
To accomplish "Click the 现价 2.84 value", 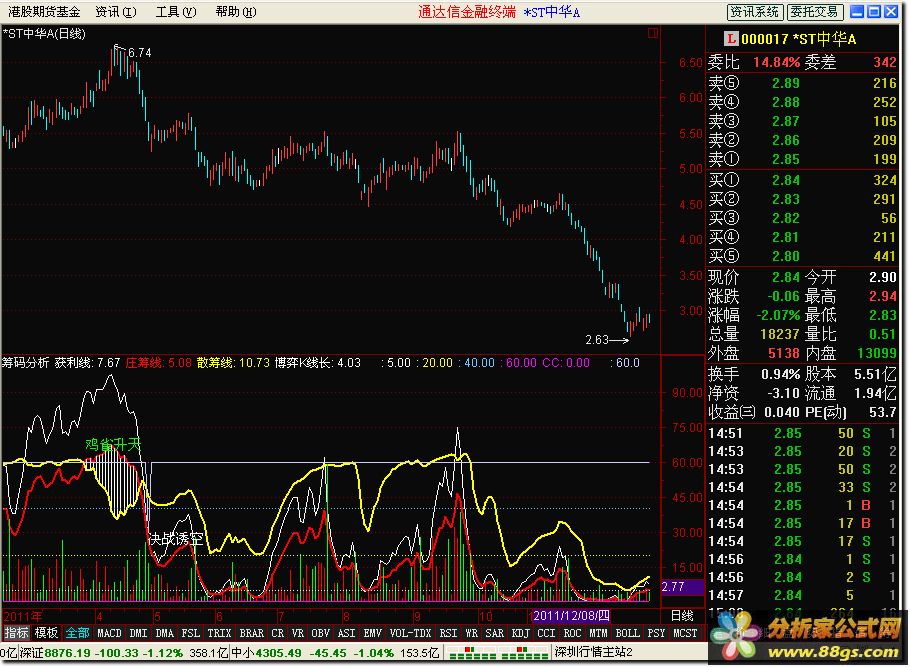I will point(786,277).
